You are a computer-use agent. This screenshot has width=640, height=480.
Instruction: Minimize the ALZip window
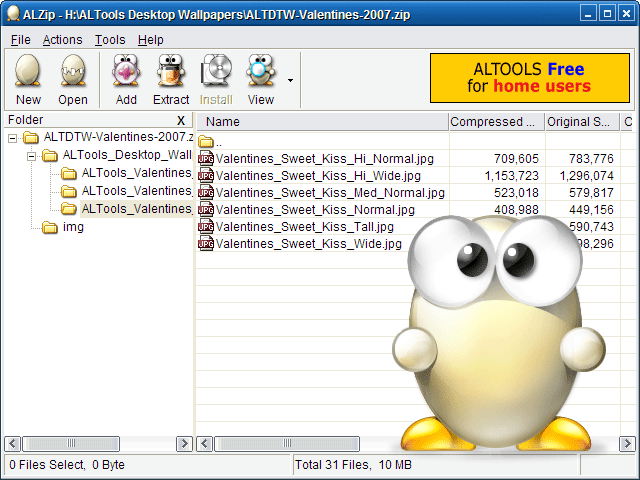(x=588, y=13)
